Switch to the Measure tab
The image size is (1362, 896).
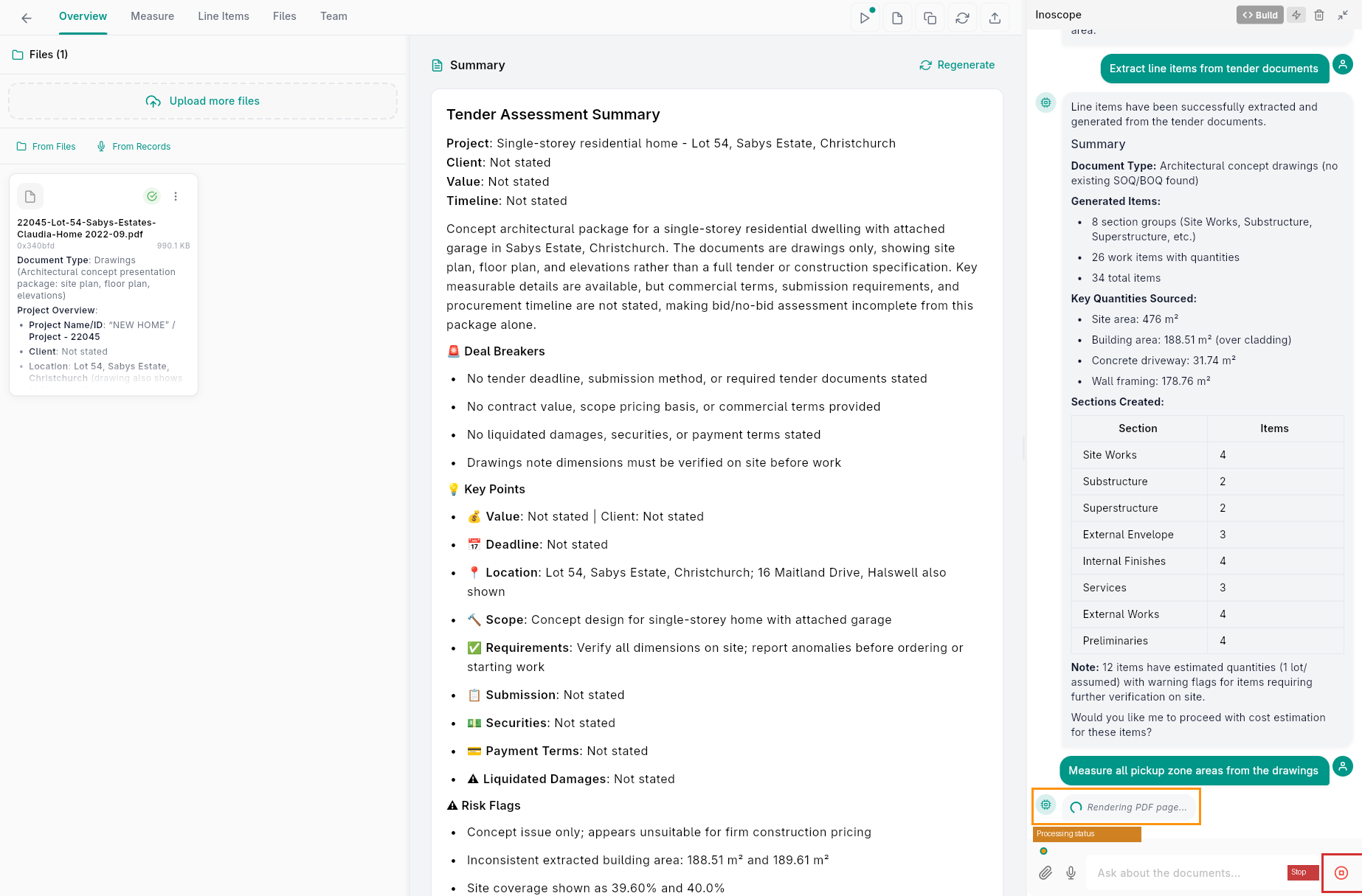click(152, 16)
